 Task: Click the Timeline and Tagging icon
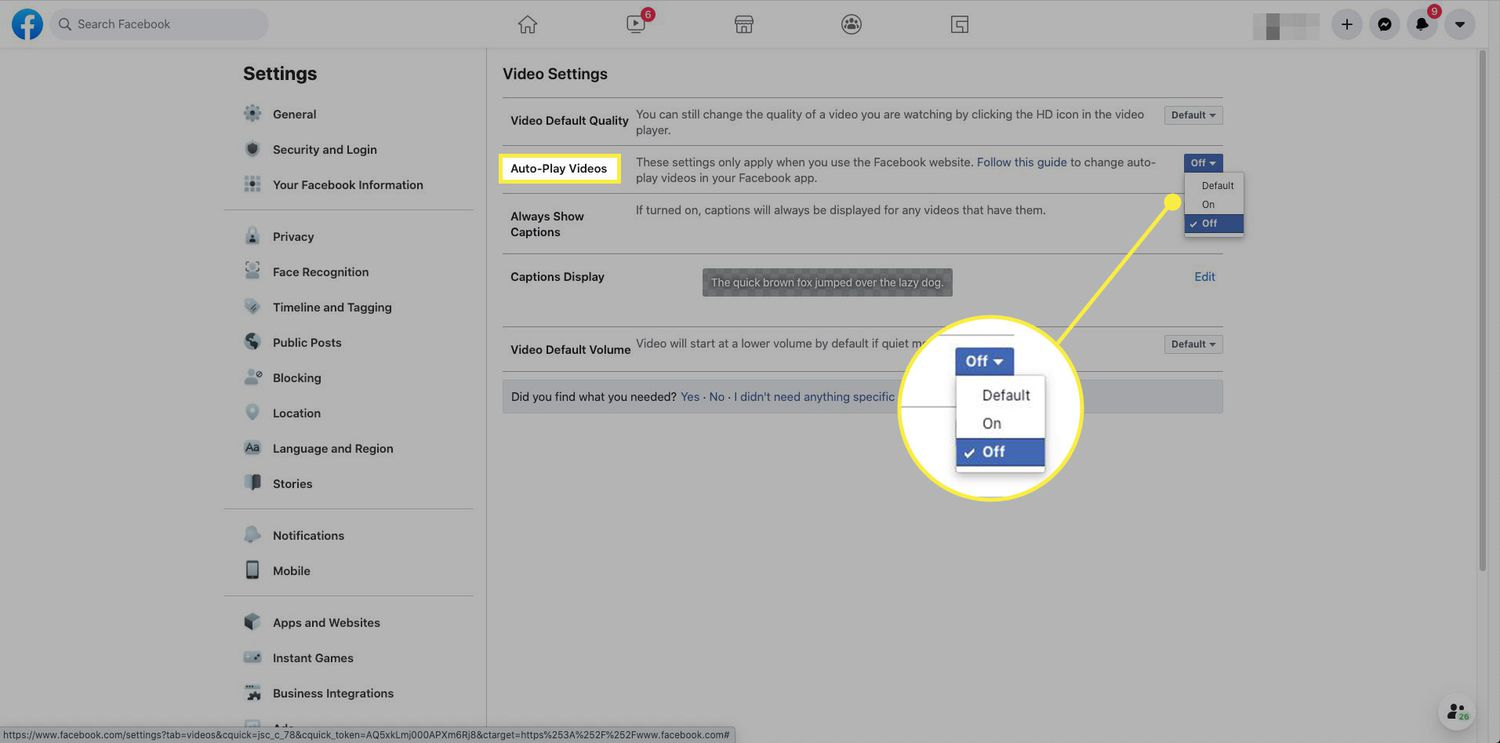[x=253, y=306]
